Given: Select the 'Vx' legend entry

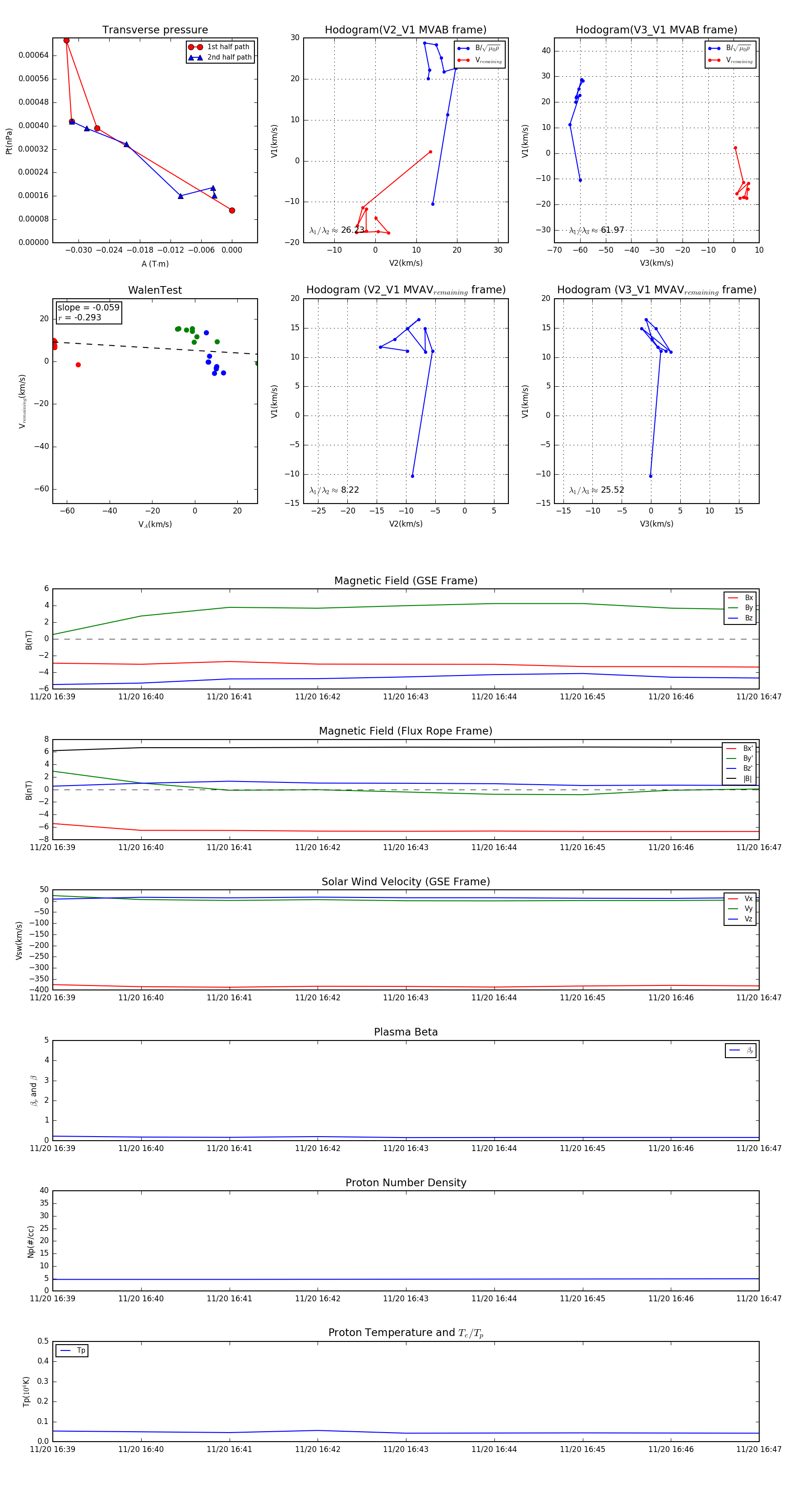Looking at the screenshot, I should click(740, 899).
